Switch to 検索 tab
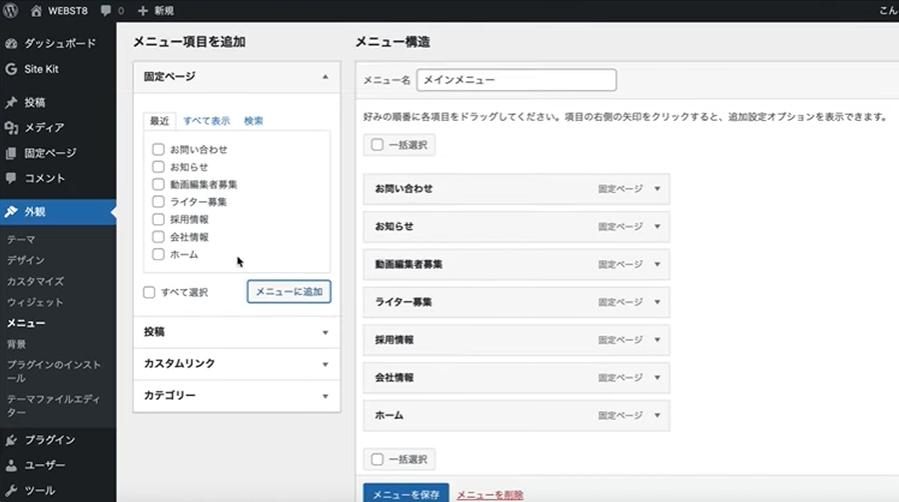This screenshot has width=899, height=502. click(253, 121)
